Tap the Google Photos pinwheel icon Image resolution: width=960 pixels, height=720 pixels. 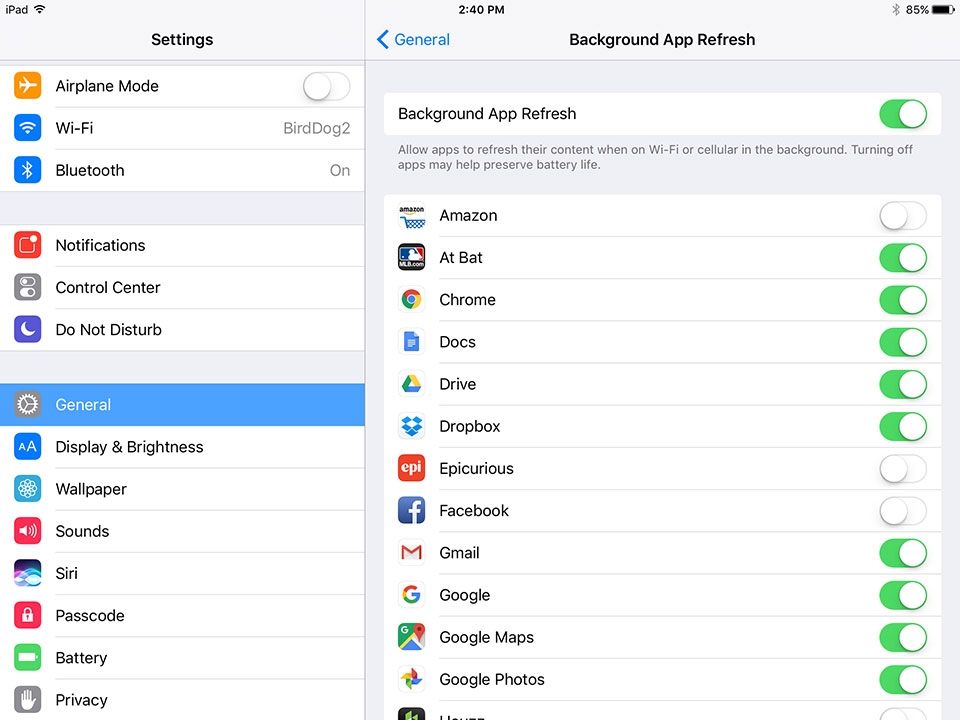pyautogui.click(x=411, y=679)
